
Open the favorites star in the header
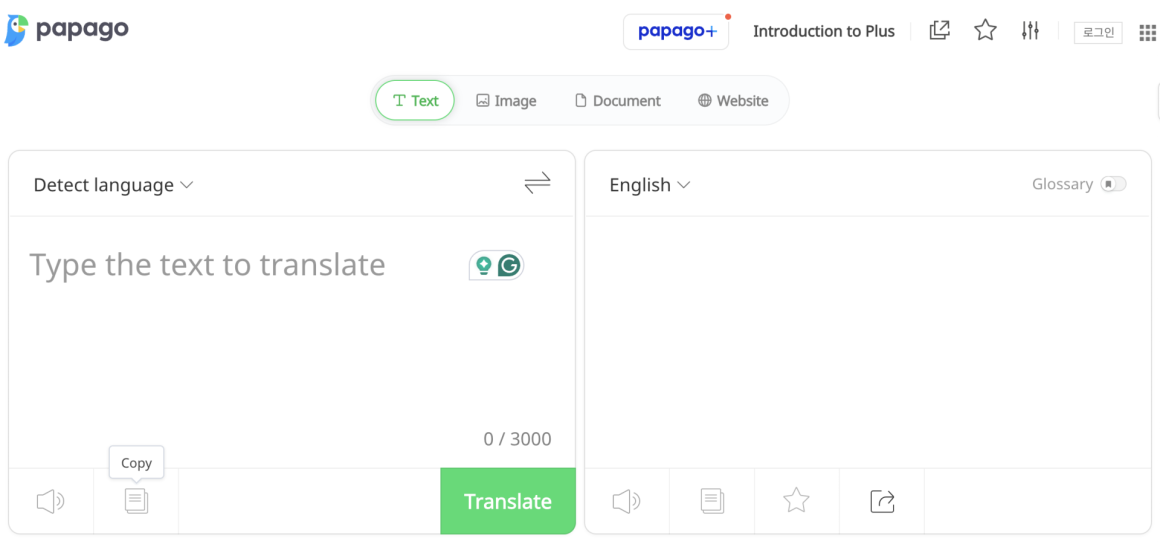point(985,31)
